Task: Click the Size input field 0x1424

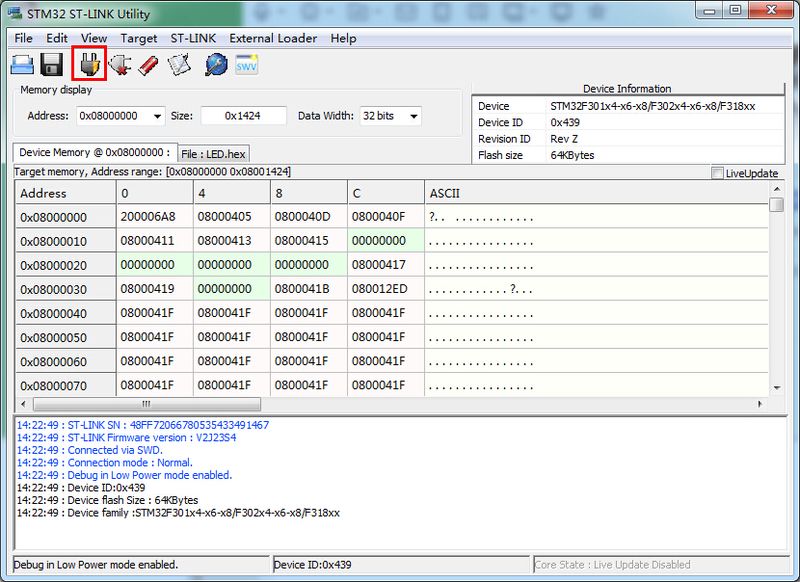Action: [243, 116]
